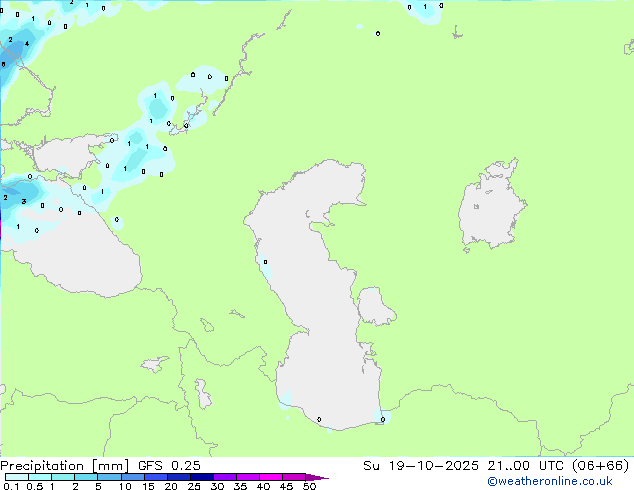Viewport: 634px width, 490px height.
Task: Open the weatheronline.co.uk copyright link
Action: [x=549, y=481]
